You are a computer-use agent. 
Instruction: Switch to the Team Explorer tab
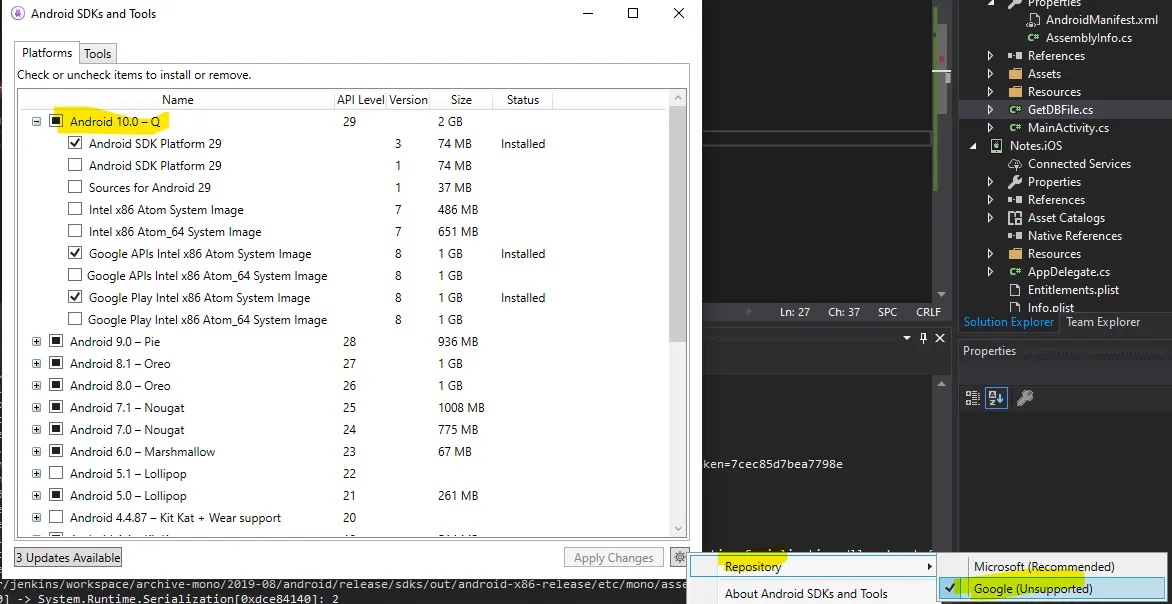(x=1102, y=322)
